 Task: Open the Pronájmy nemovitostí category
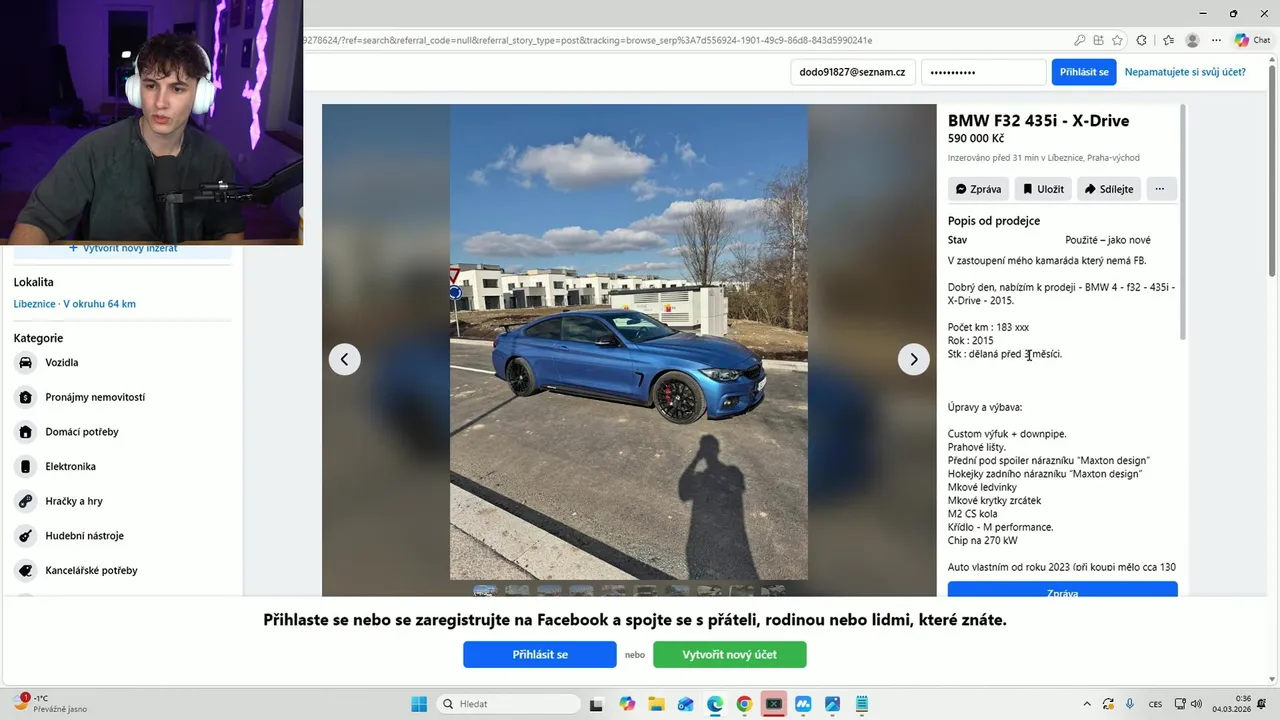tap(123, 397)
